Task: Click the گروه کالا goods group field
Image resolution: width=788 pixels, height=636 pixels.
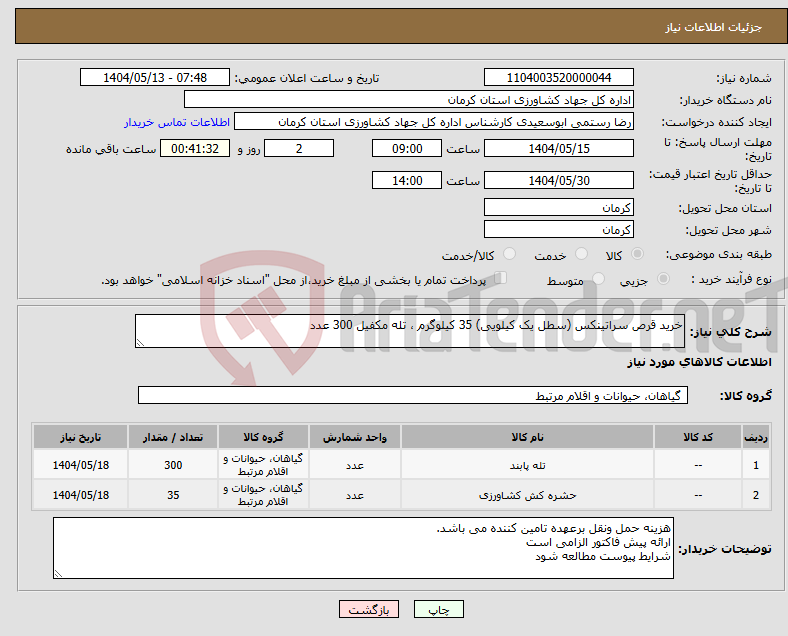Action: [413, 395]
